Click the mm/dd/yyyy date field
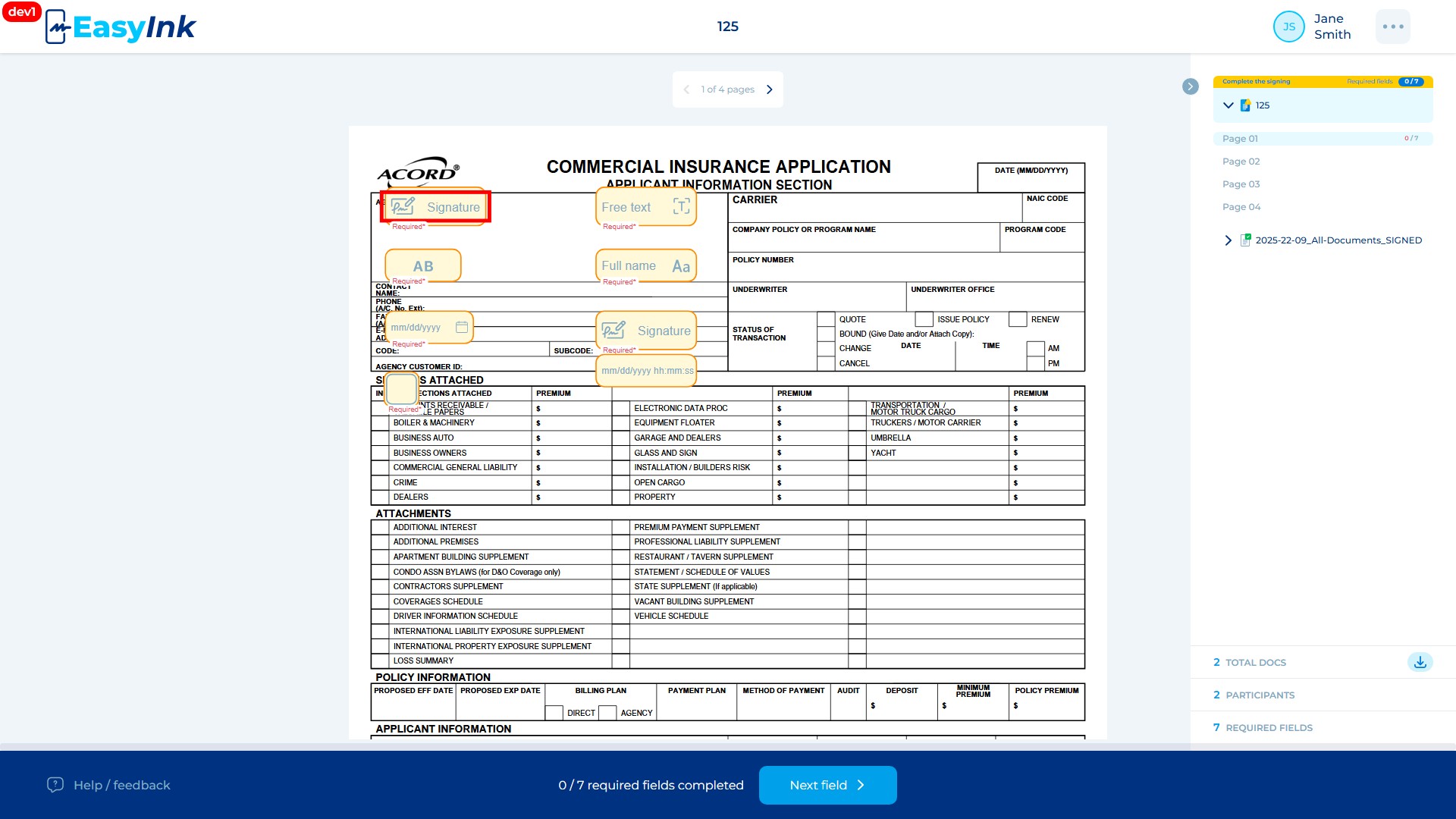 click(429, 328)
